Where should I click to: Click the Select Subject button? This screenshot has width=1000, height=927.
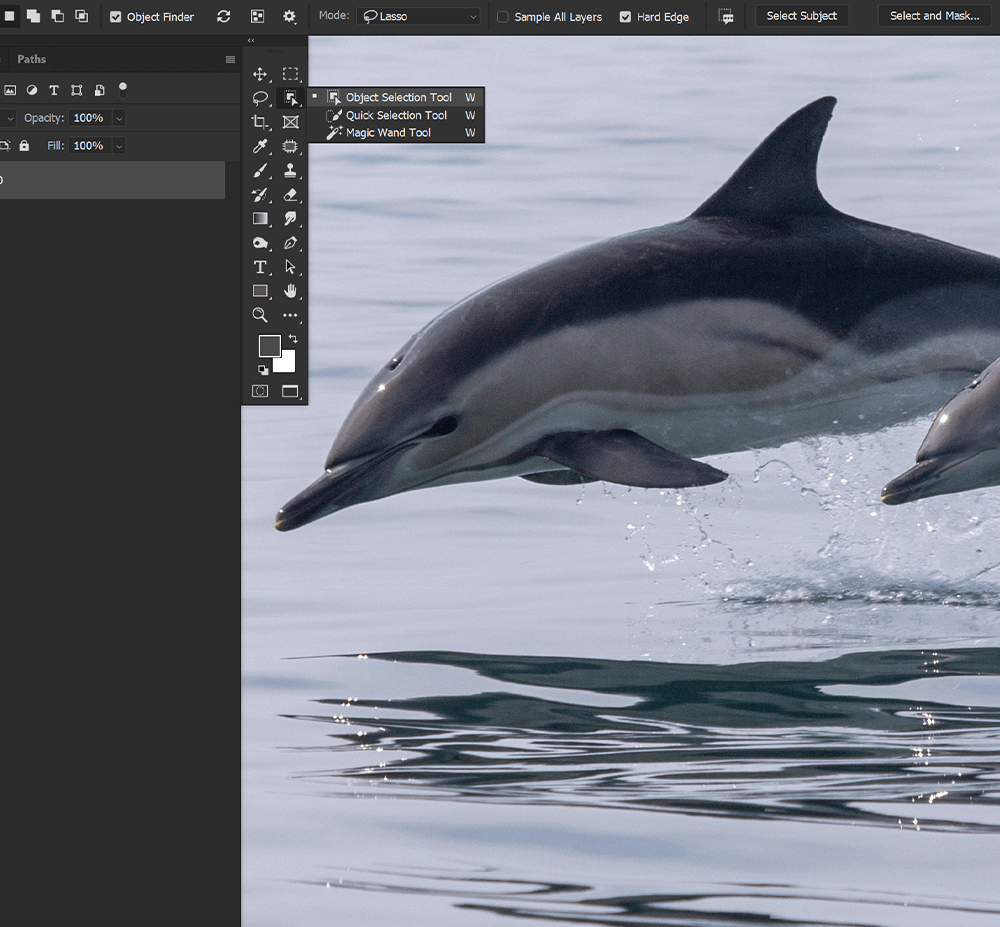point(802,16)
